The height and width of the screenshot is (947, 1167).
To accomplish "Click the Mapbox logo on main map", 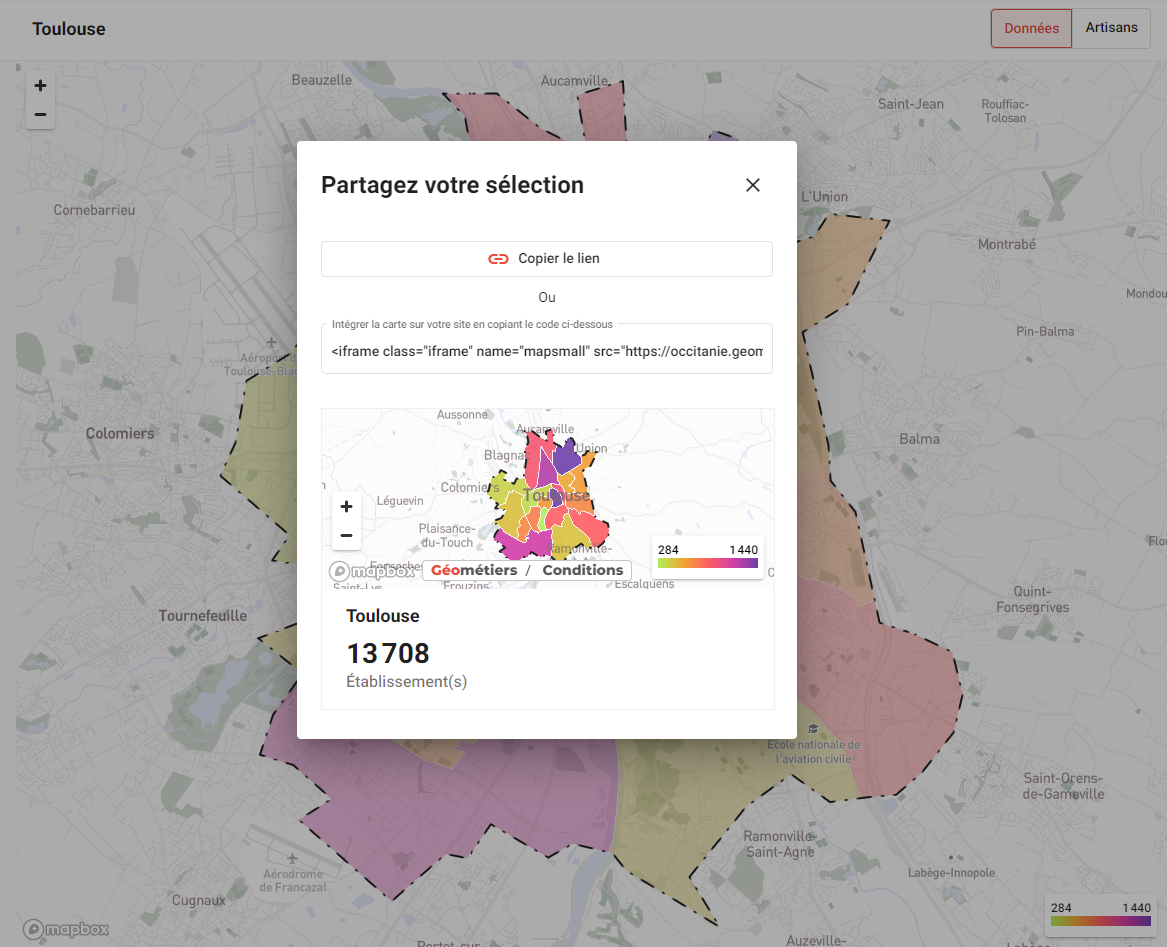I will (x=66, y=929).
